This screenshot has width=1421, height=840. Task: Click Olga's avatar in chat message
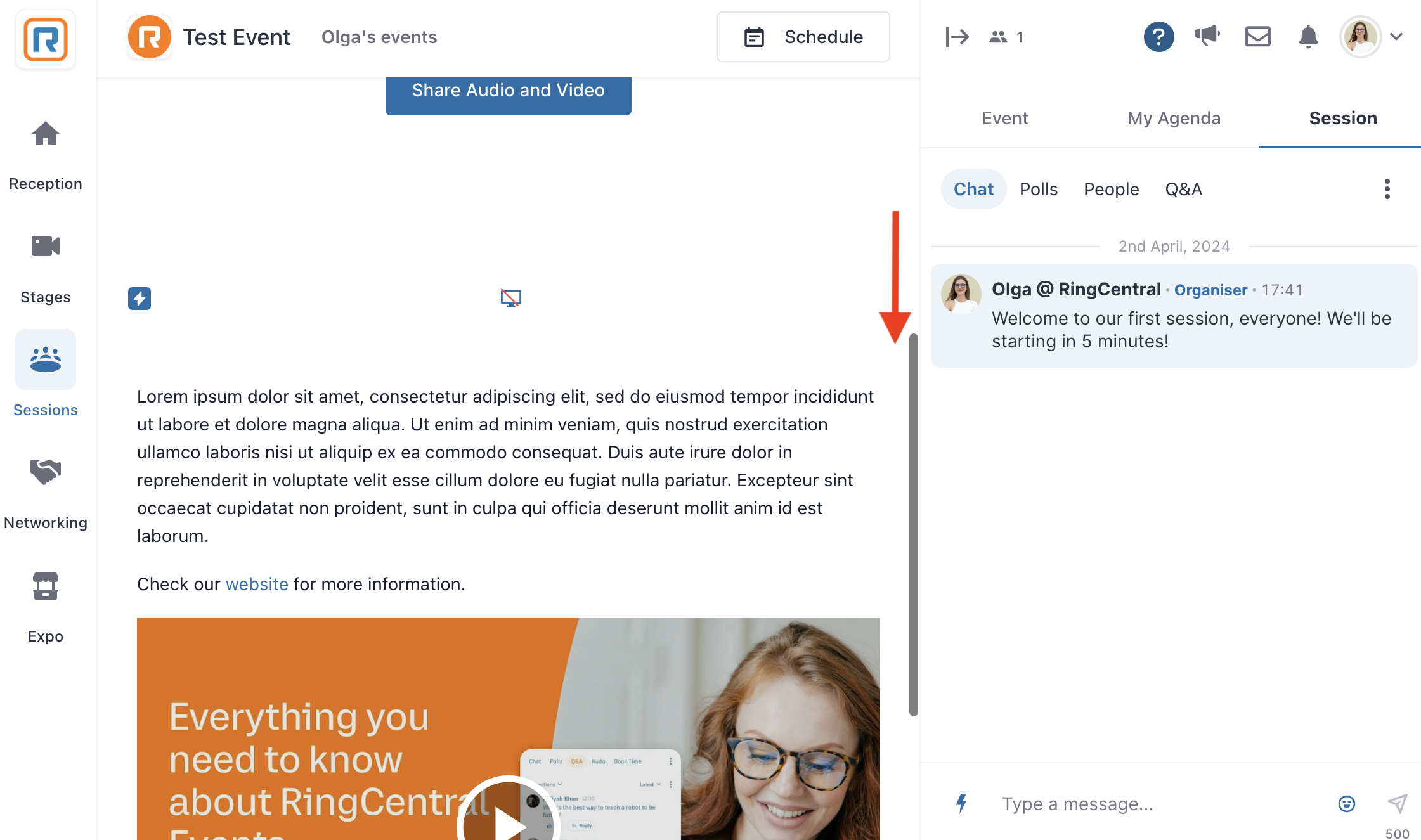(x=961, y=294)
